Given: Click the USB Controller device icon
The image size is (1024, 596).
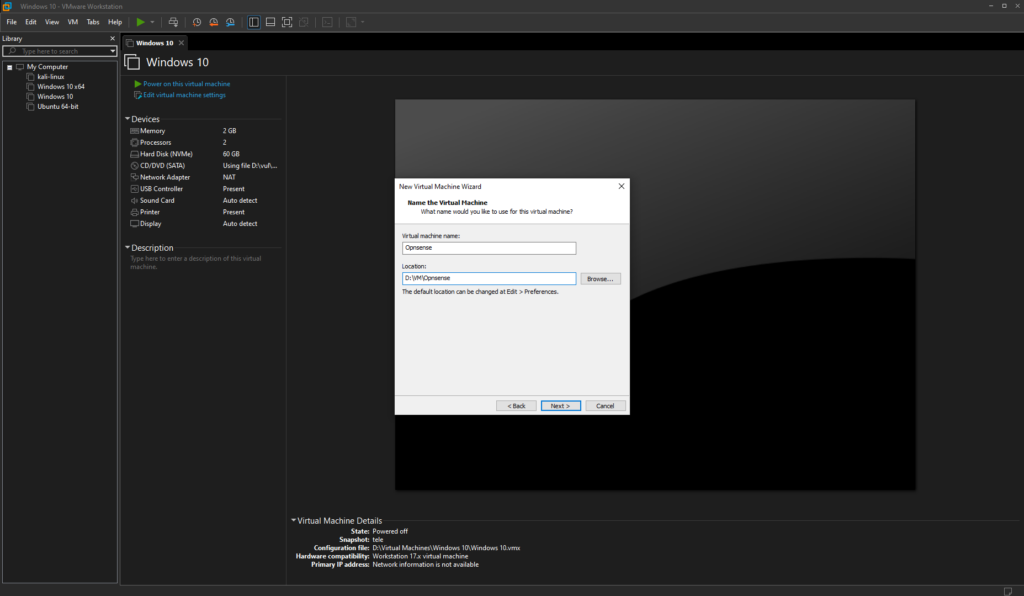Looking at the screenshot, I should coord(134,189).
